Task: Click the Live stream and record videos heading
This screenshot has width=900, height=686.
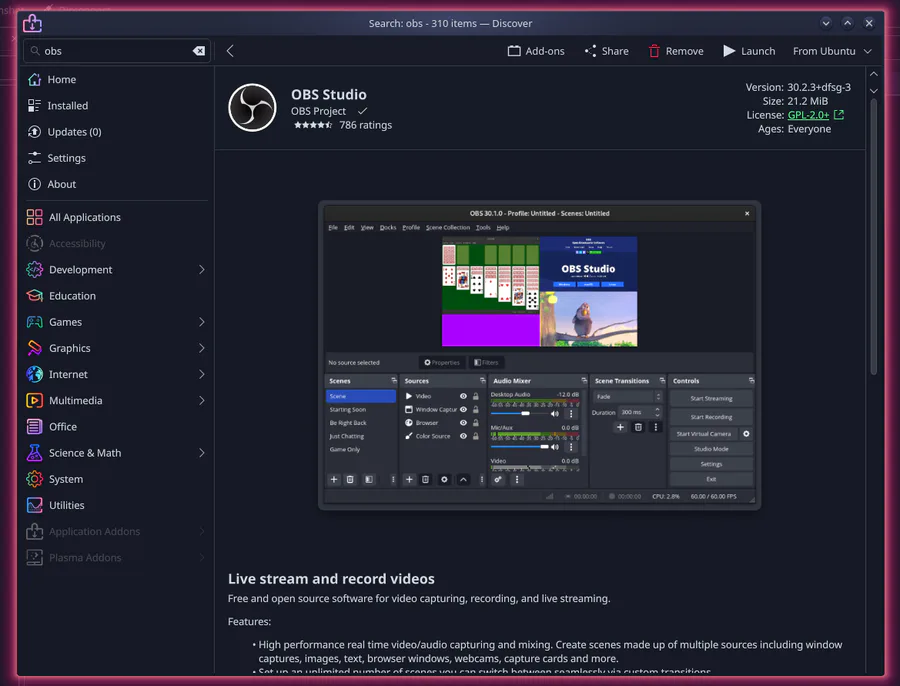Action: tap(331, 579)
